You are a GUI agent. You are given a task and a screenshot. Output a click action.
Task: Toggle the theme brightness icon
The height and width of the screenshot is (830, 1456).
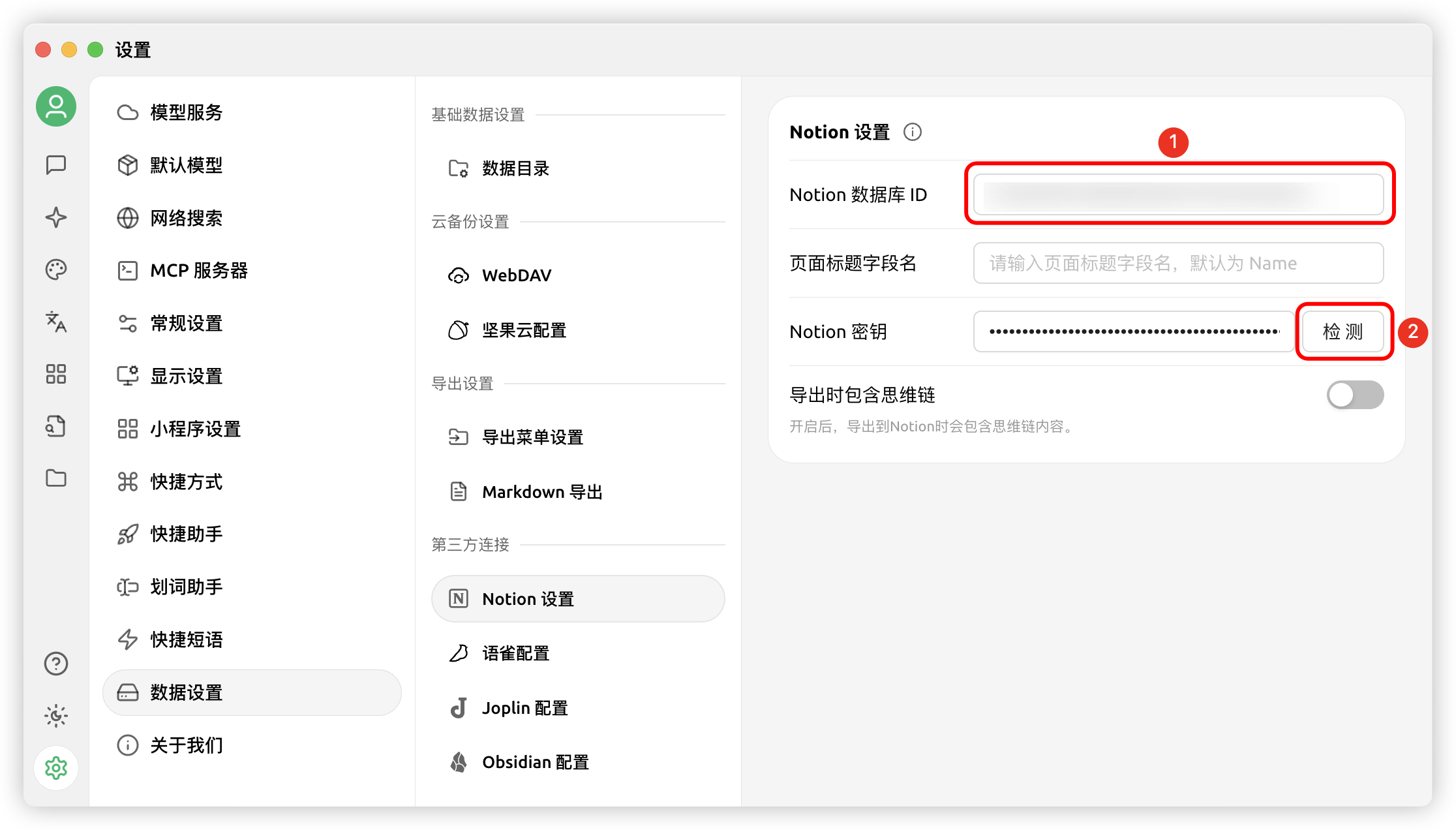click(x=56, y=716)
